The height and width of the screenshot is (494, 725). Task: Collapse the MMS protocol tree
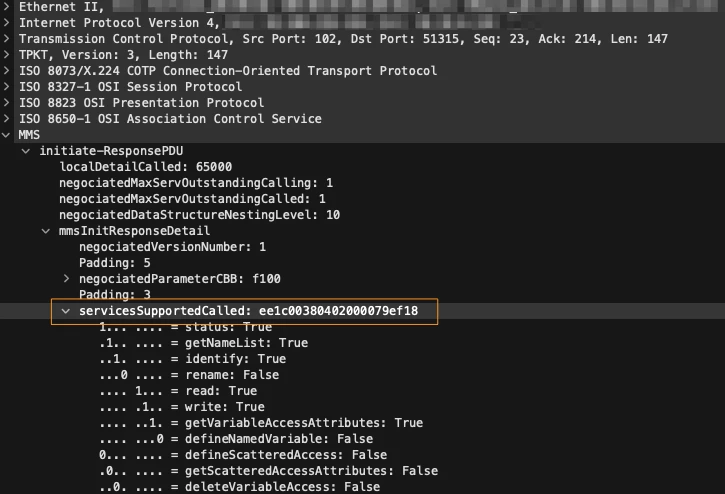pos(8,135)
